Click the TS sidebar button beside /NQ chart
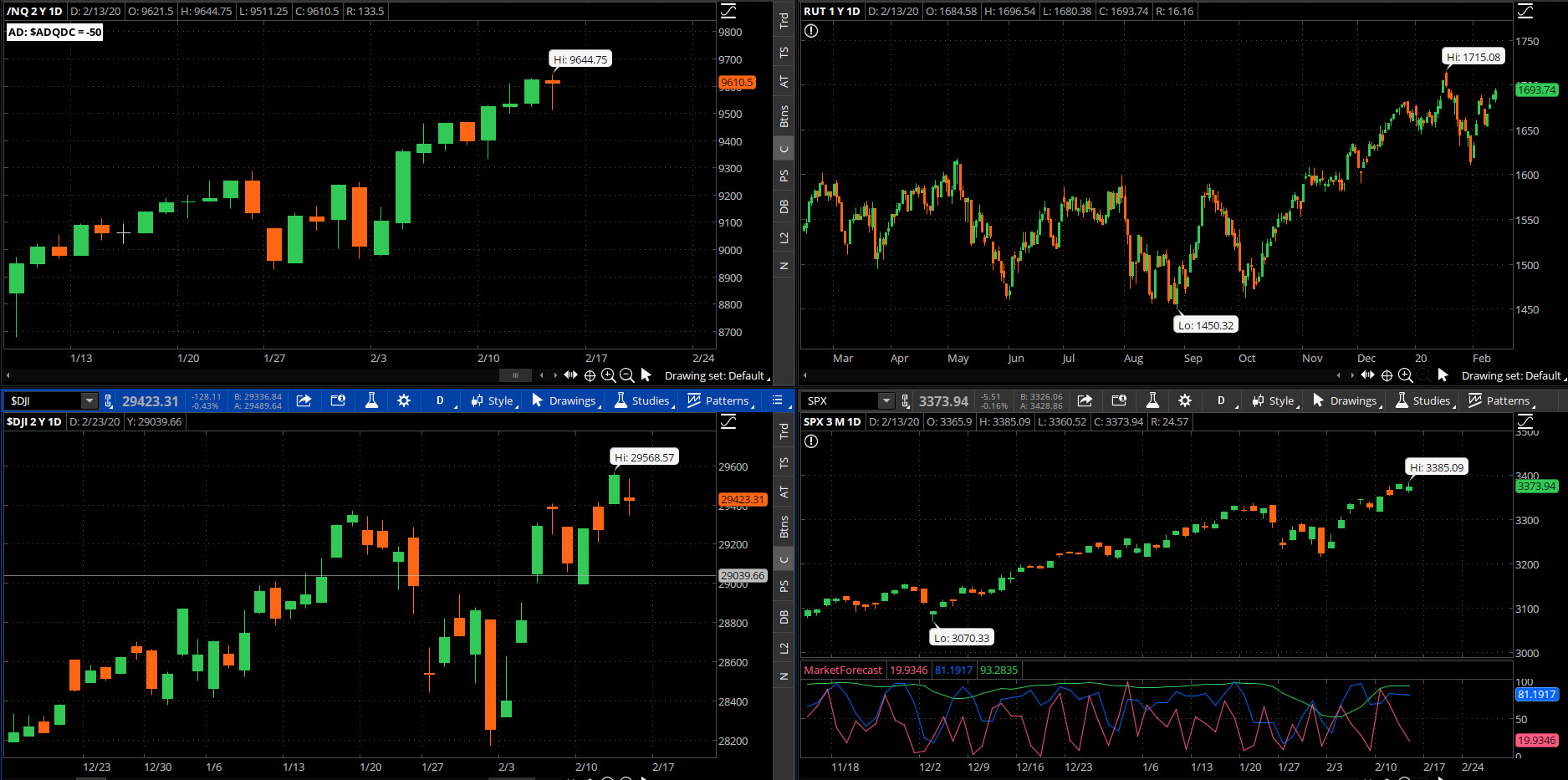Viewport: 1568px width, 780px height. (x=784, y=53)
